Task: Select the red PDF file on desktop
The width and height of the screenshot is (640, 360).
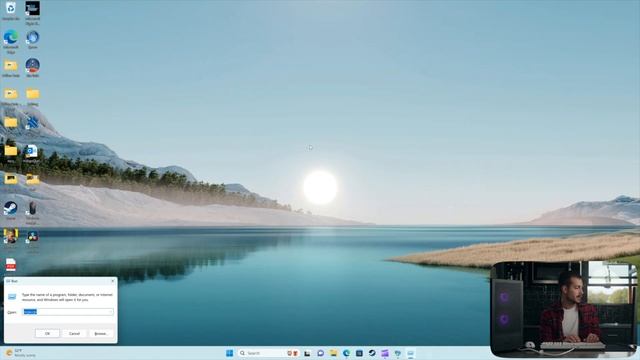Action: [11, 264]
